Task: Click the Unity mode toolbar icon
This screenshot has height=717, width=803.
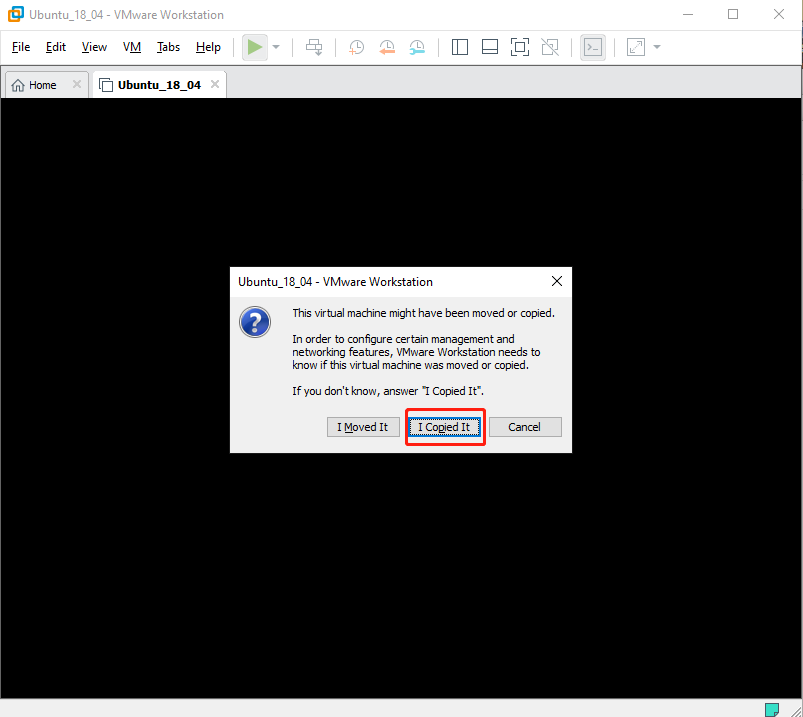Action: 550,47
